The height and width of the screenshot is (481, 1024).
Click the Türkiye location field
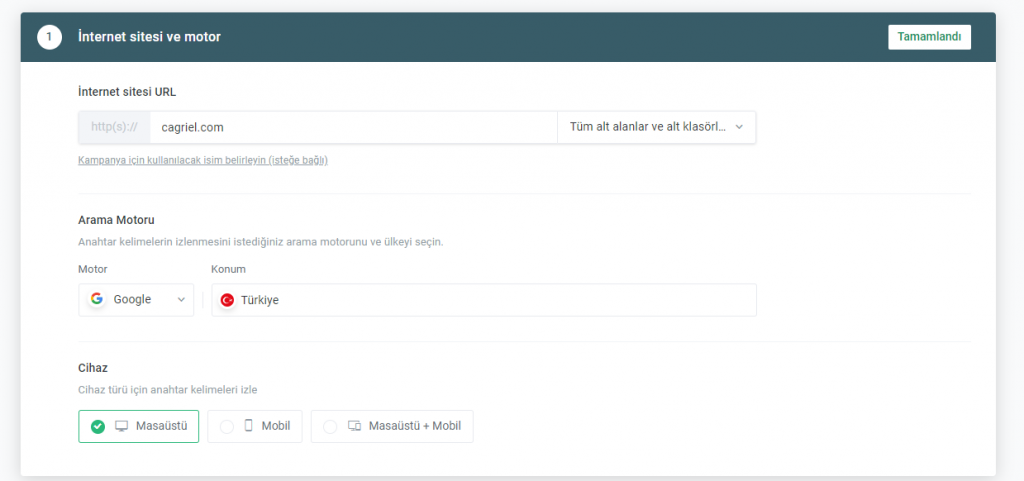tap(484, 300)
